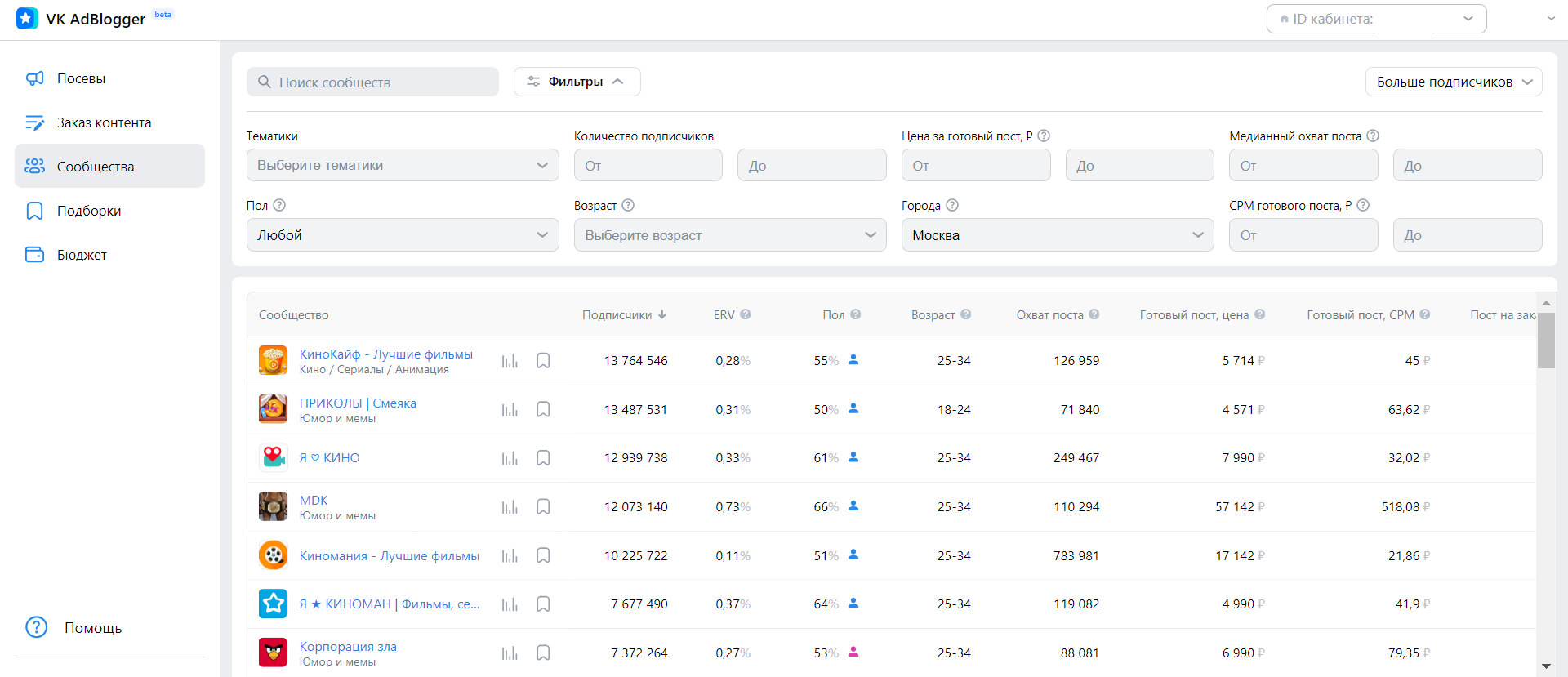Bookmark the MDK community

click(x=543, y=507)
